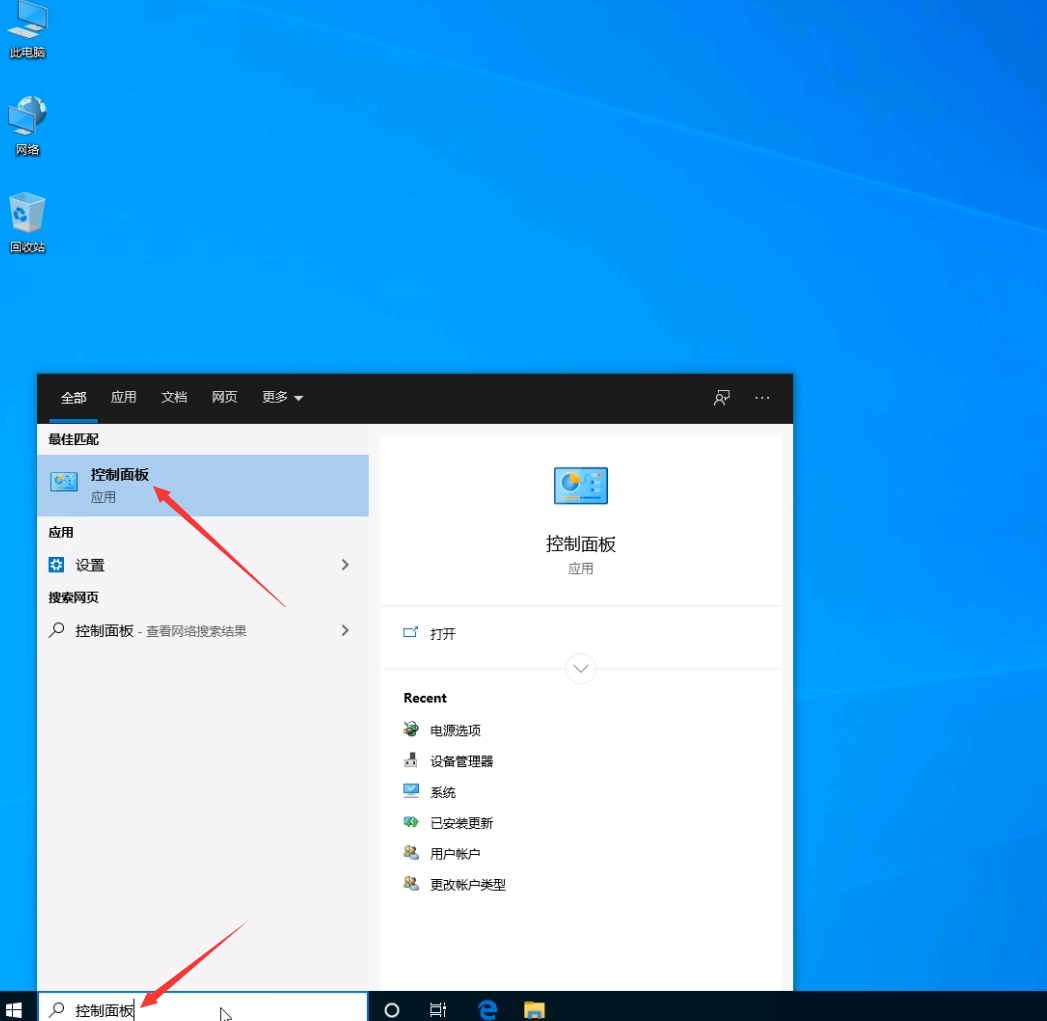
Task: Switch to the 网页 tab
Action: 224,397
